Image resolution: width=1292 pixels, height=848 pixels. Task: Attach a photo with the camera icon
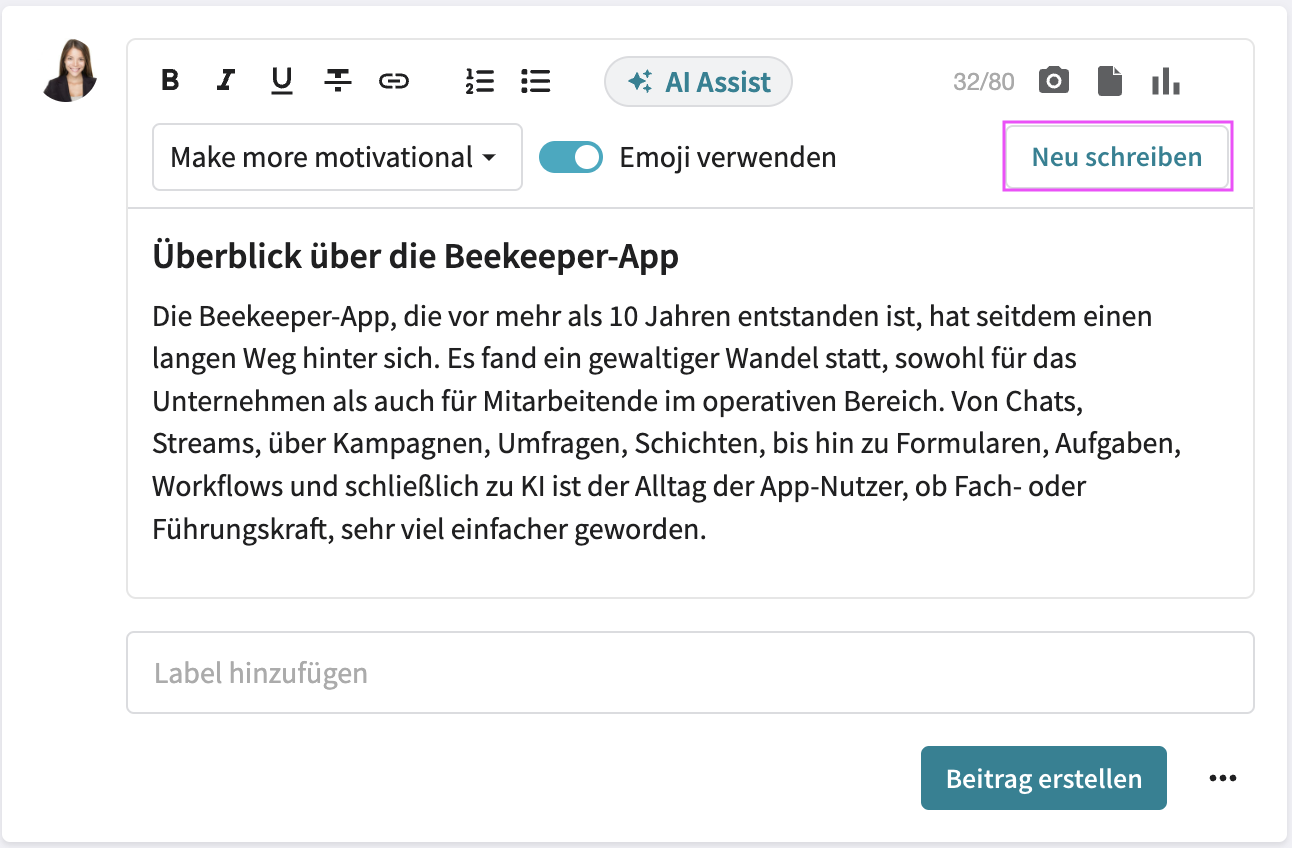tap(1054, 81)
